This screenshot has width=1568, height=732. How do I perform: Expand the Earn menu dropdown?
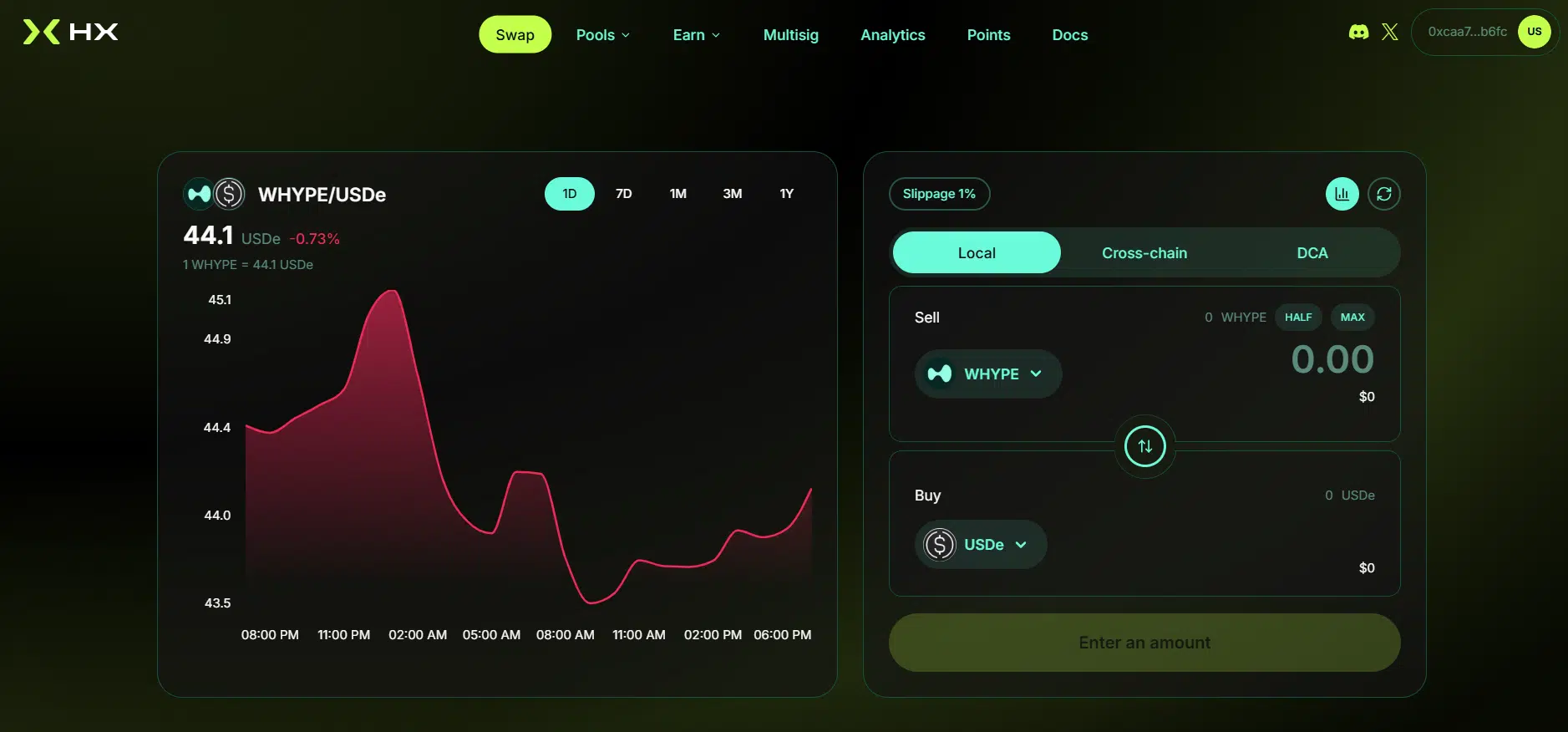click(697, 35)
